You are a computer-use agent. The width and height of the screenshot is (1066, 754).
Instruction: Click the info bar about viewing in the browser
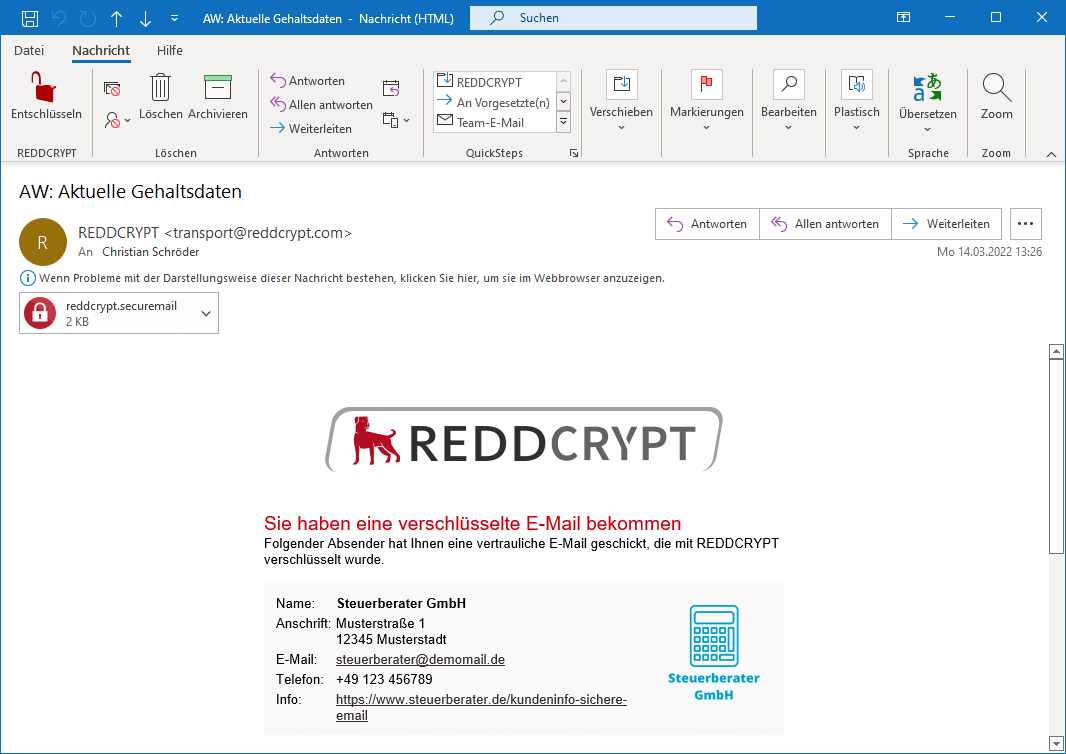[x=343, y=278]
